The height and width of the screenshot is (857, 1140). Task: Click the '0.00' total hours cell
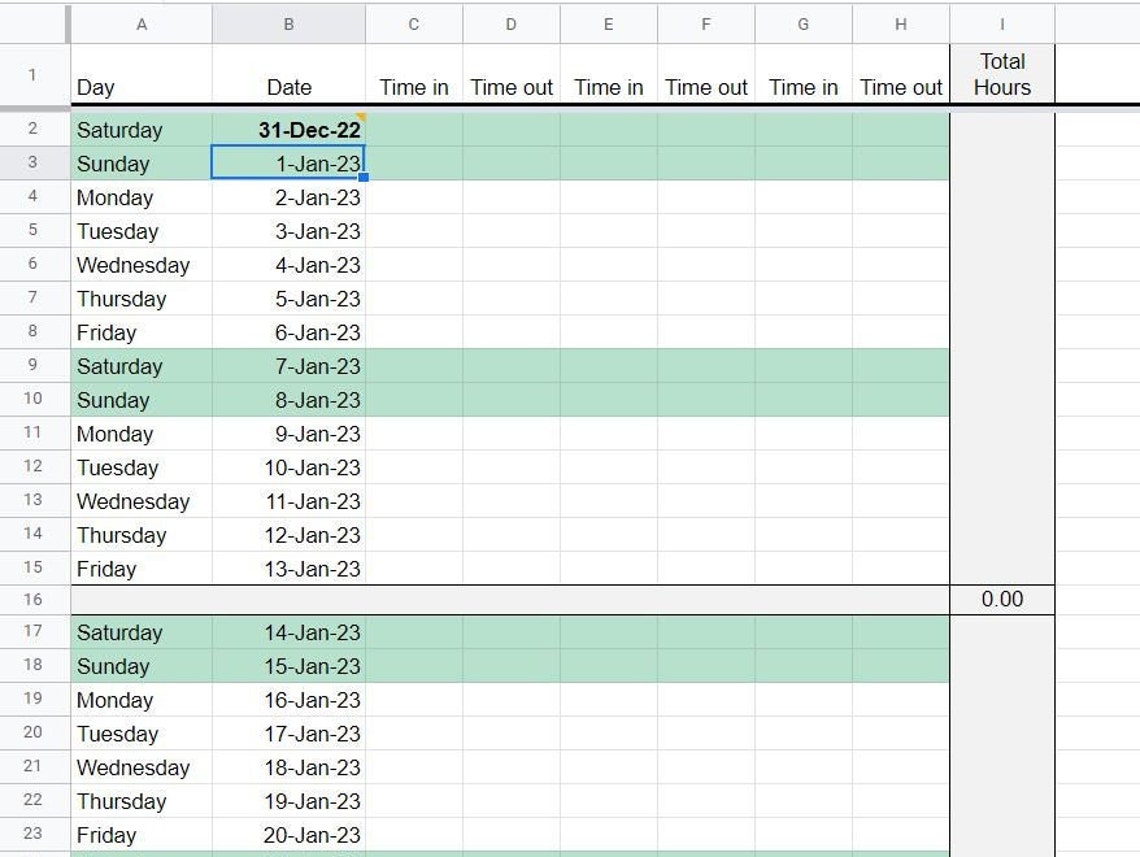click(x=1002, y=599)
